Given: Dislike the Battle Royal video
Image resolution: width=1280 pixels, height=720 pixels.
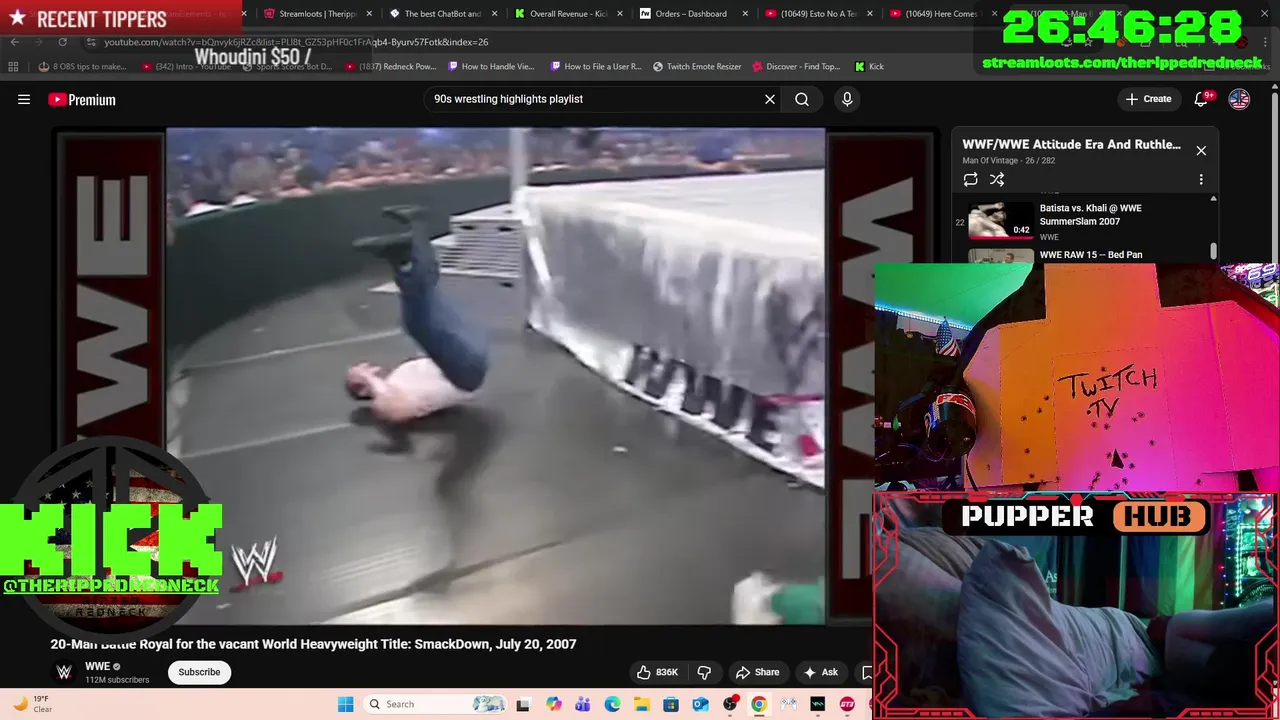Looking at the screenshot, I should point(704,672).
